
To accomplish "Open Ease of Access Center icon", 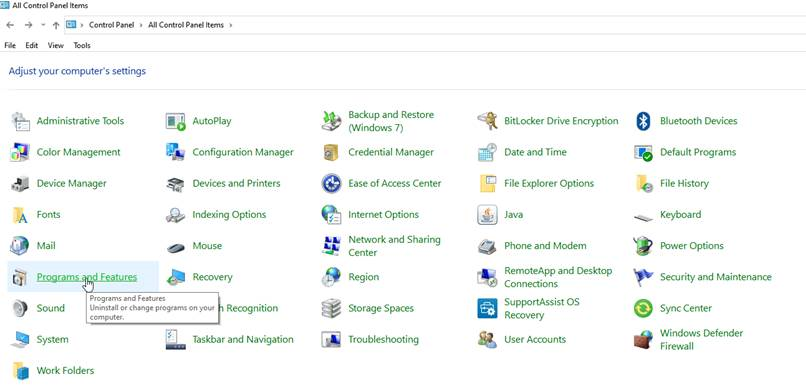I will (x=332, y=183).
